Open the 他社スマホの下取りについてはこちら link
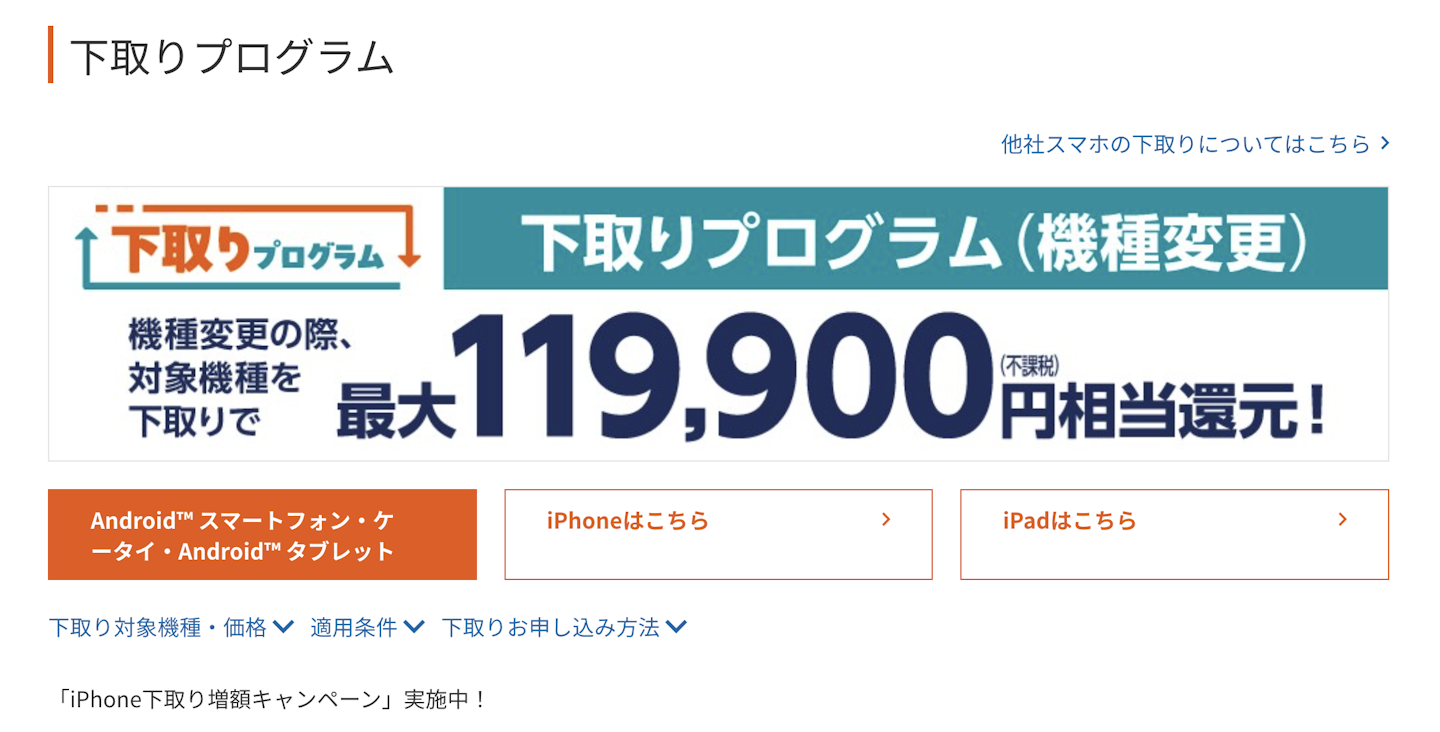The height and width of the screenshot is (732, 1440). (x=1185, y=144)
